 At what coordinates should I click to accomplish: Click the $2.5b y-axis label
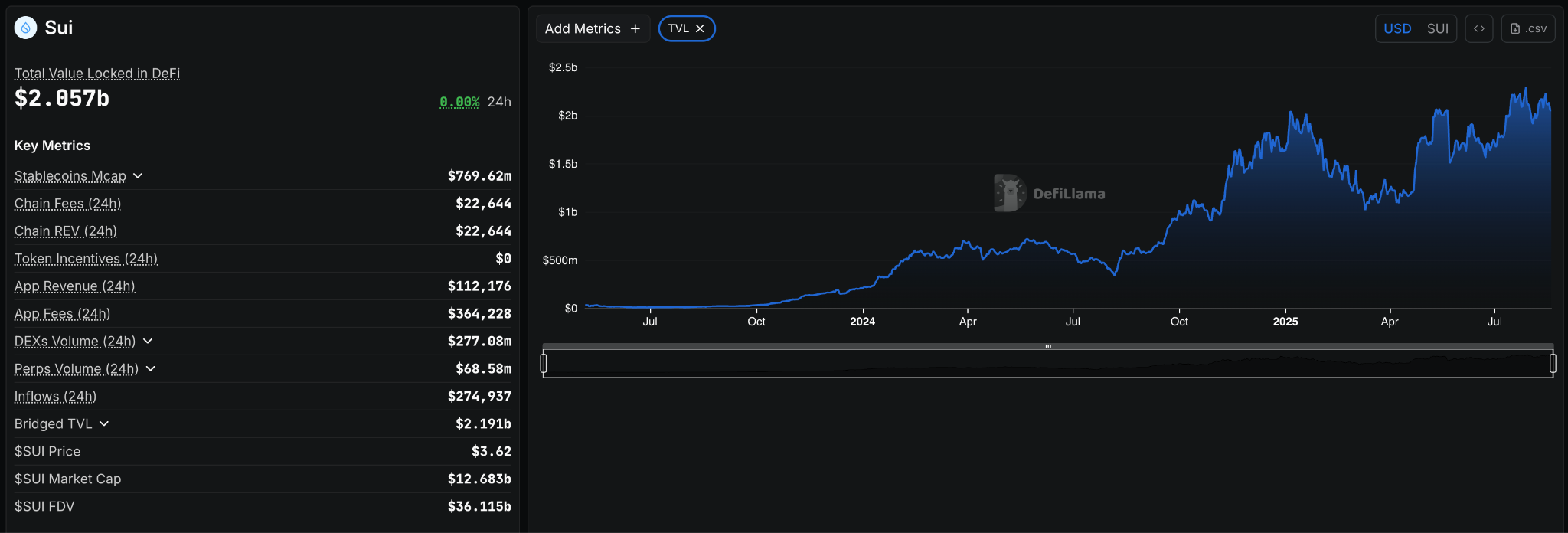pyautogui.click(x=563, y=67)
